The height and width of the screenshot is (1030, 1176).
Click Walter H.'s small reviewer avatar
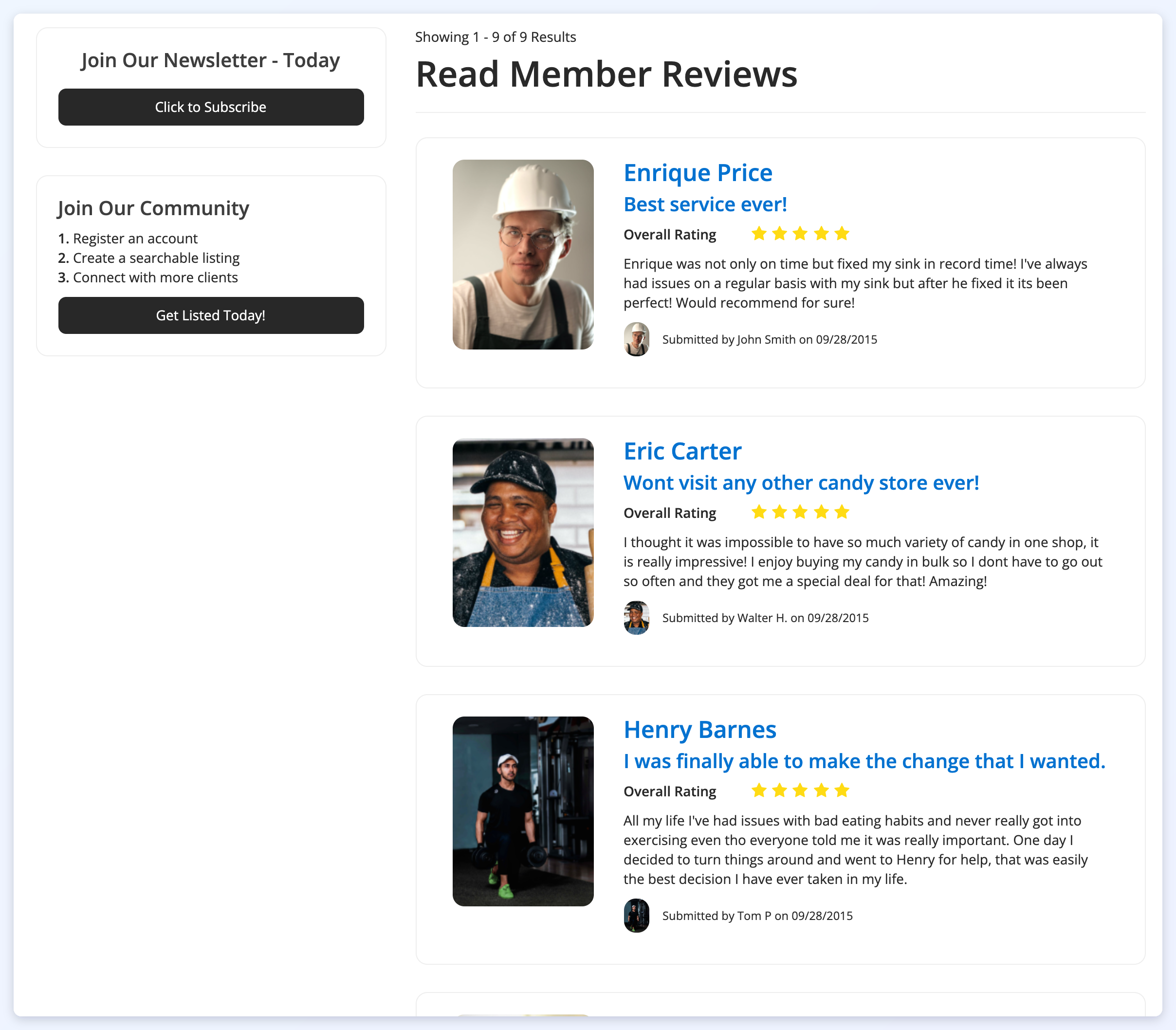[636, 618]
